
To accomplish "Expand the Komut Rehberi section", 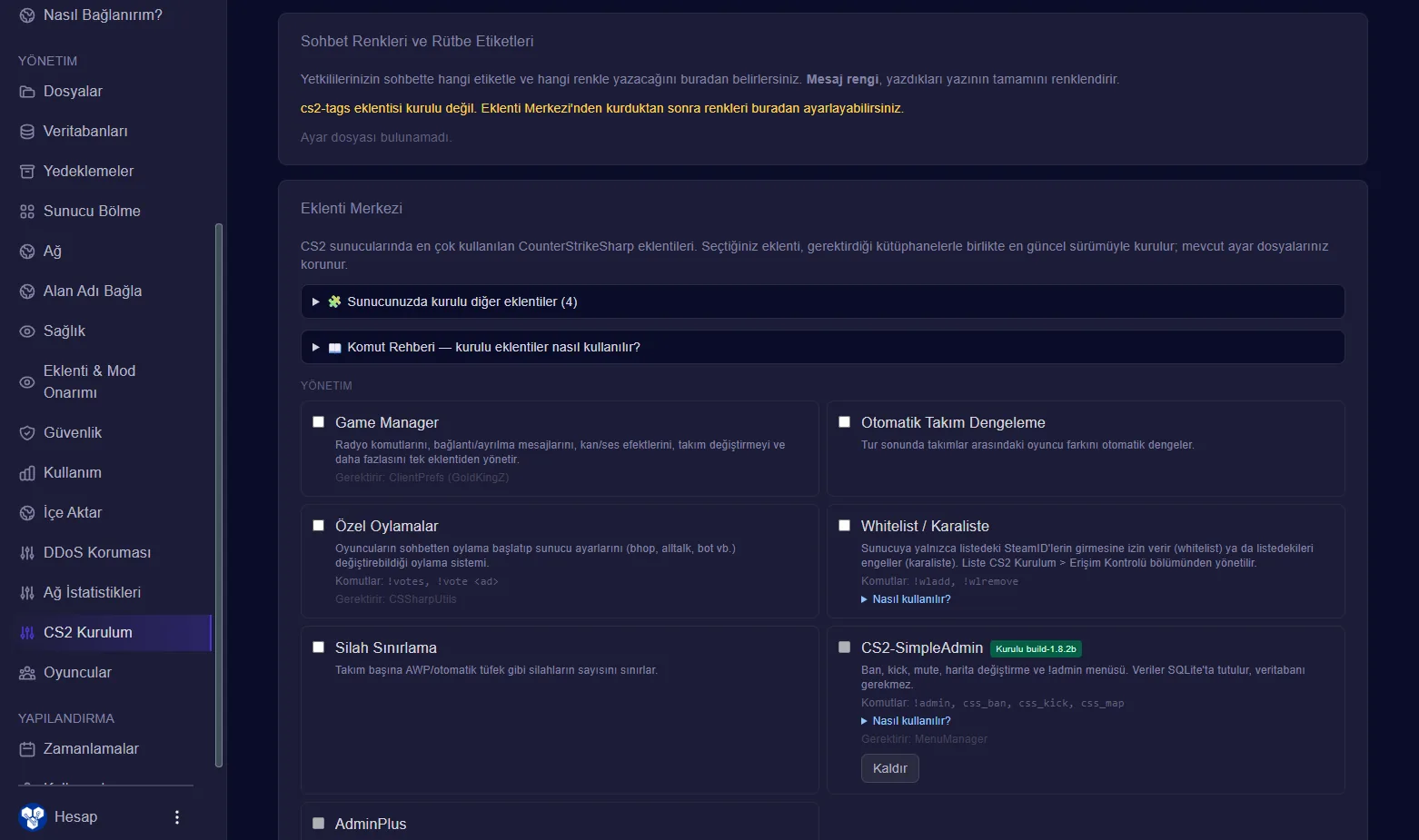I will coord(822,347).
